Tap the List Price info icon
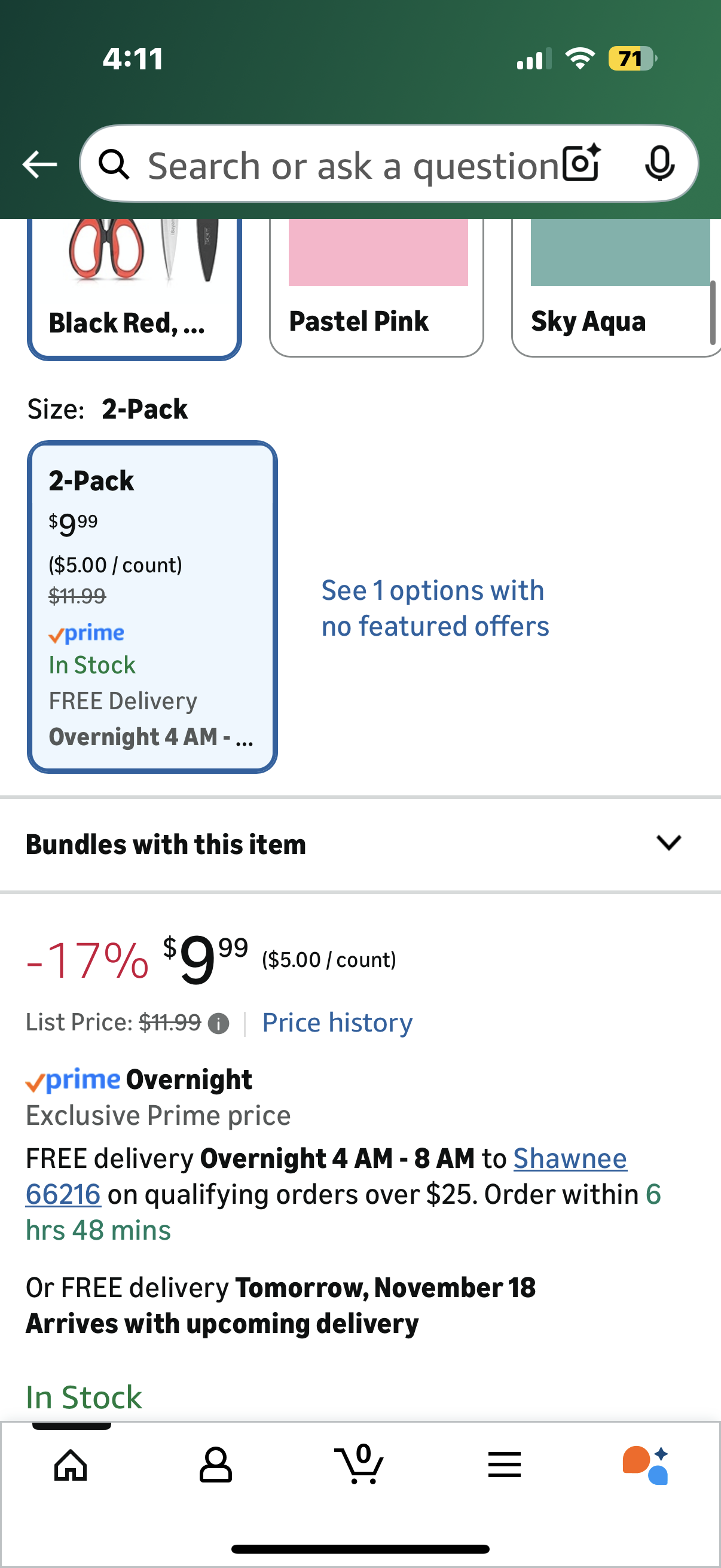This screenshot has width=721, height=1568. [218, 1024]
